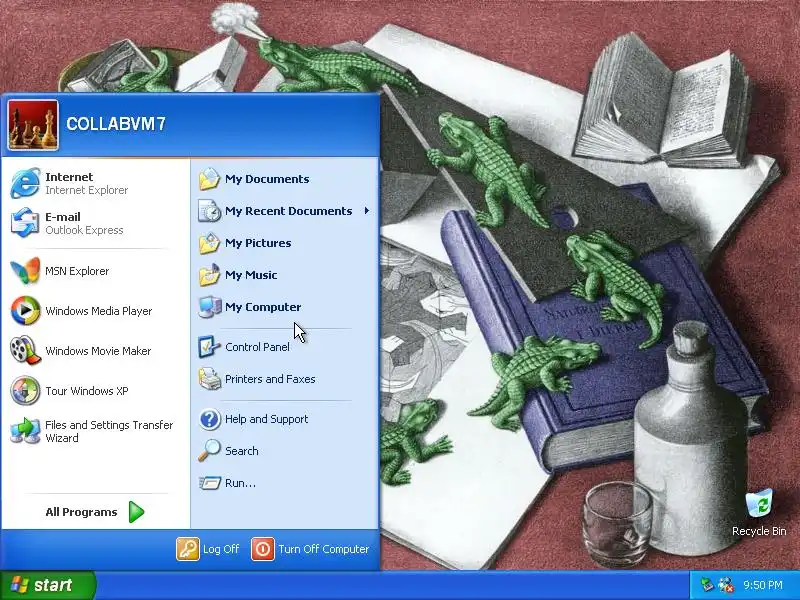The width and height of the screenshot is (800, 600).
Task: Expand My Recent Documents submenu arrow
Action: click(x=366, y=211)
